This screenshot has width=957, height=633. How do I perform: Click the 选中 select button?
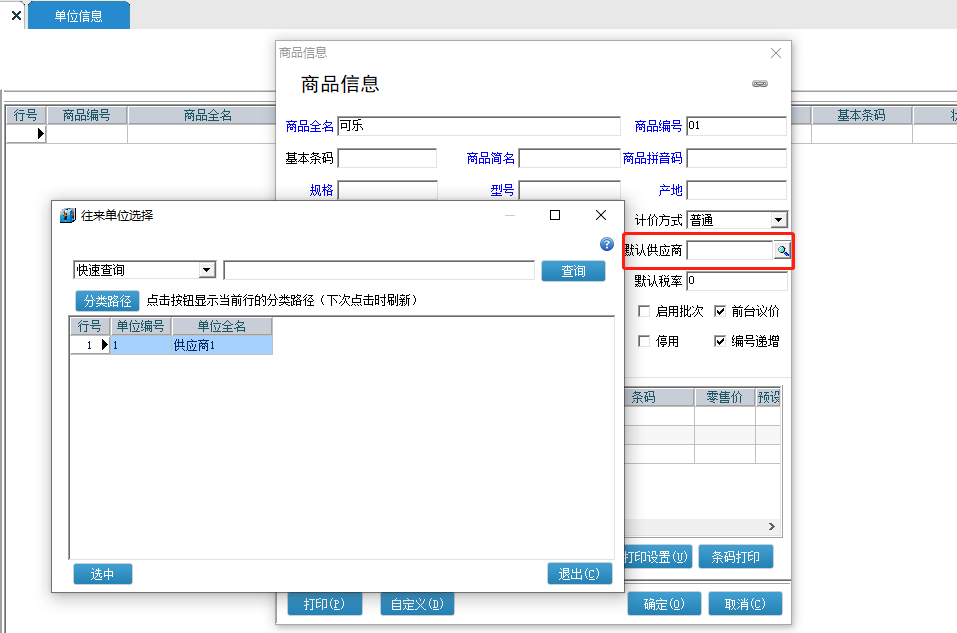(101, 574)
